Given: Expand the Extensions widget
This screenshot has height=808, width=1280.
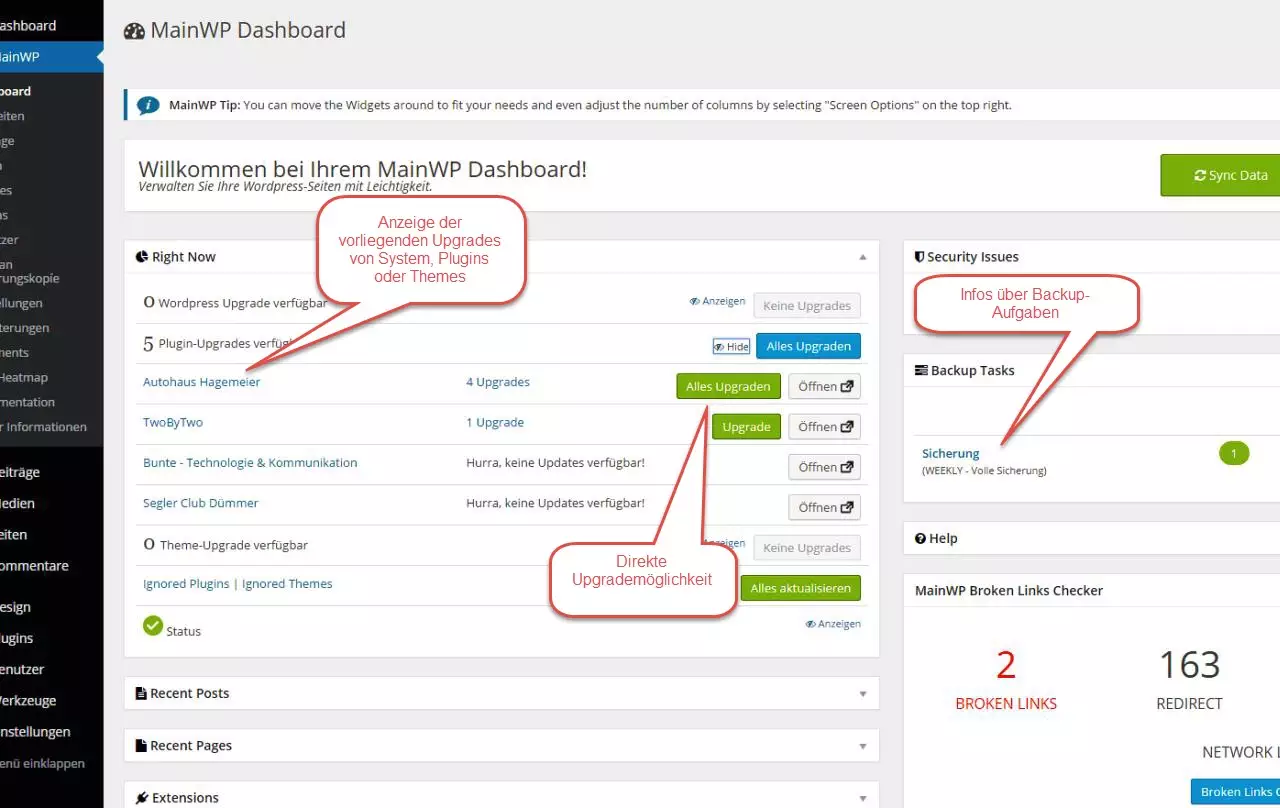Looking at the screenshot, I should pyautogui.click(x=862, y=798).
